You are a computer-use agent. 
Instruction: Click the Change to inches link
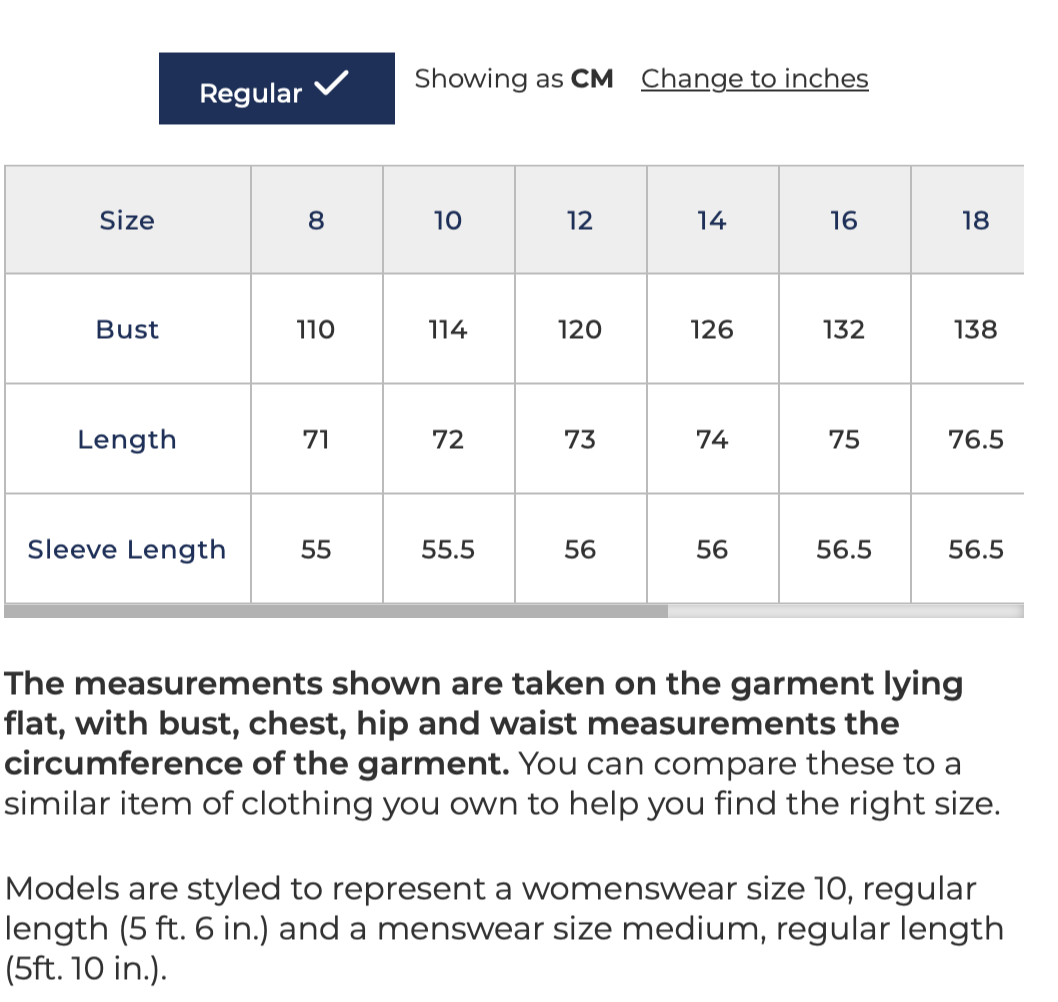tap(754, 79)
